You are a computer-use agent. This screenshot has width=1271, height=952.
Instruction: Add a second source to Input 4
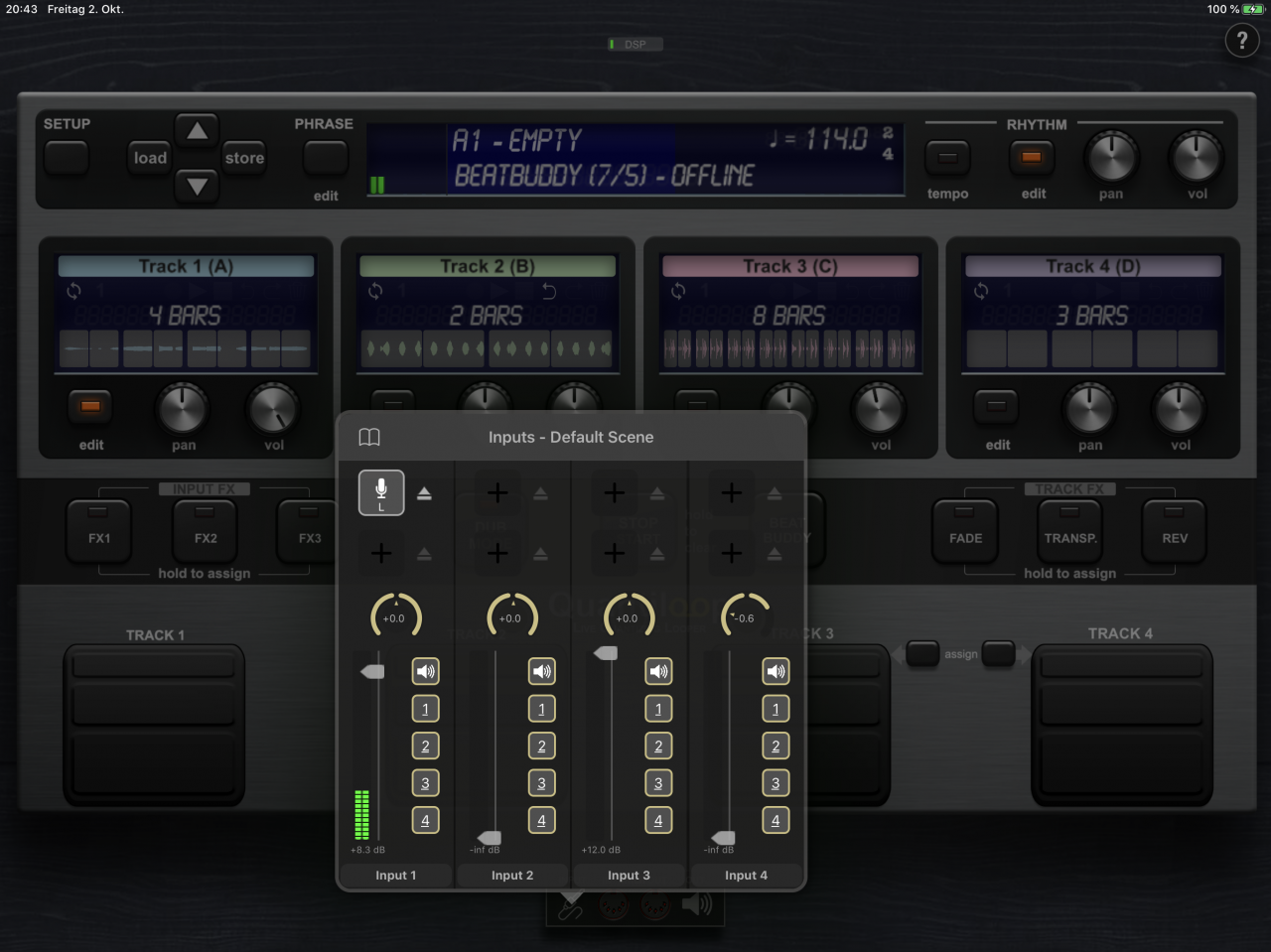click(732, 553)
